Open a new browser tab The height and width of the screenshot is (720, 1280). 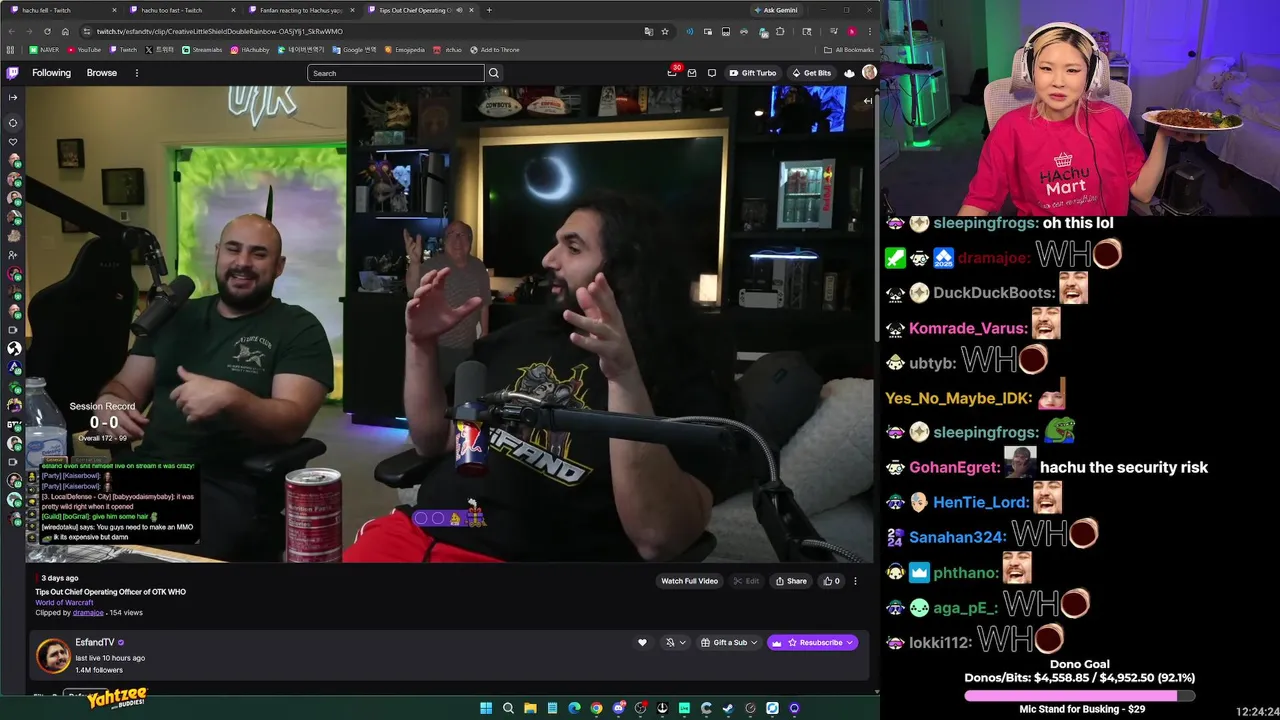[489, 10]
